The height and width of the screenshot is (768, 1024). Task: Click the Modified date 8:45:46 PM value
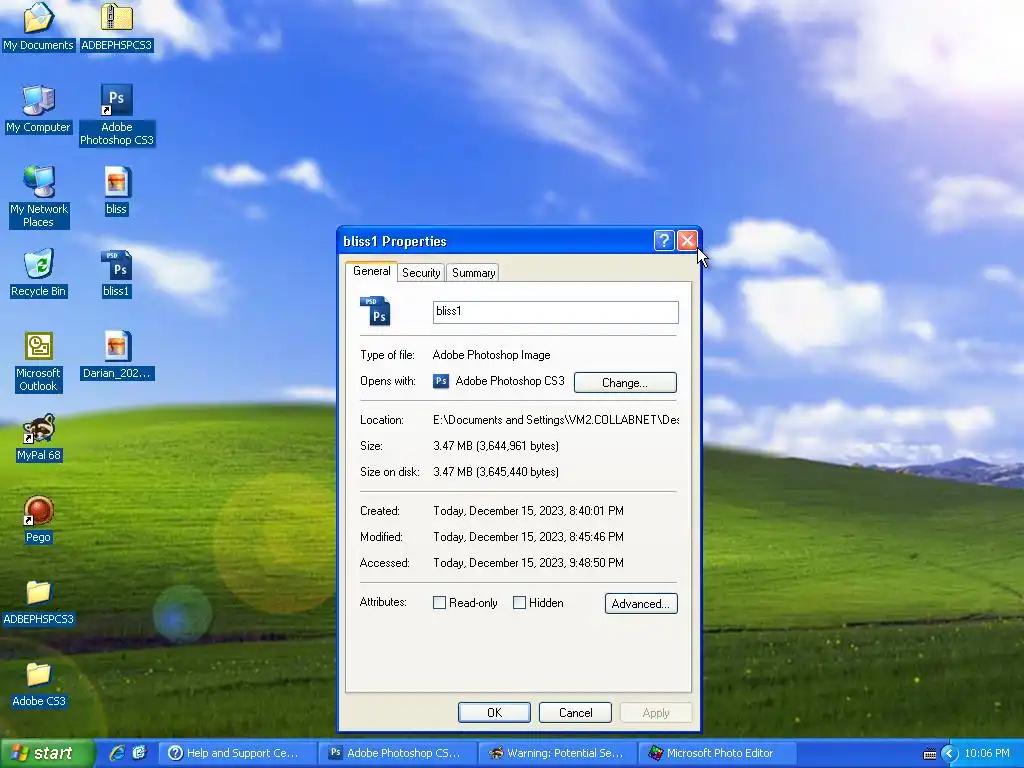point(528,537)
